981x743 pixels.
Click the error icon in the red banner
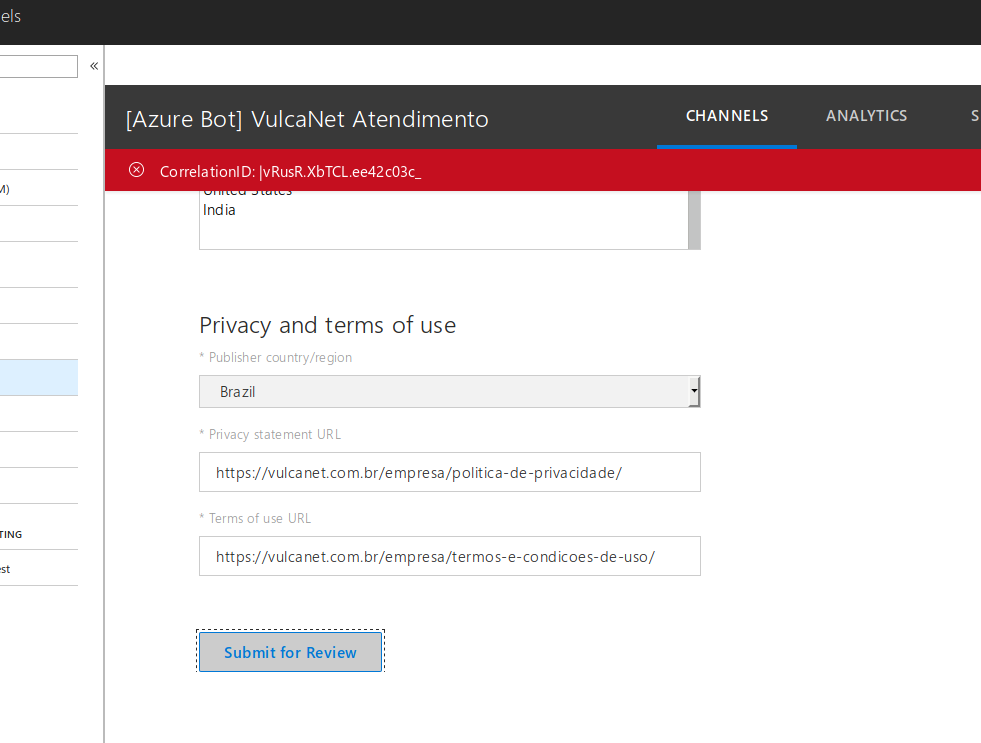[136, 170]
